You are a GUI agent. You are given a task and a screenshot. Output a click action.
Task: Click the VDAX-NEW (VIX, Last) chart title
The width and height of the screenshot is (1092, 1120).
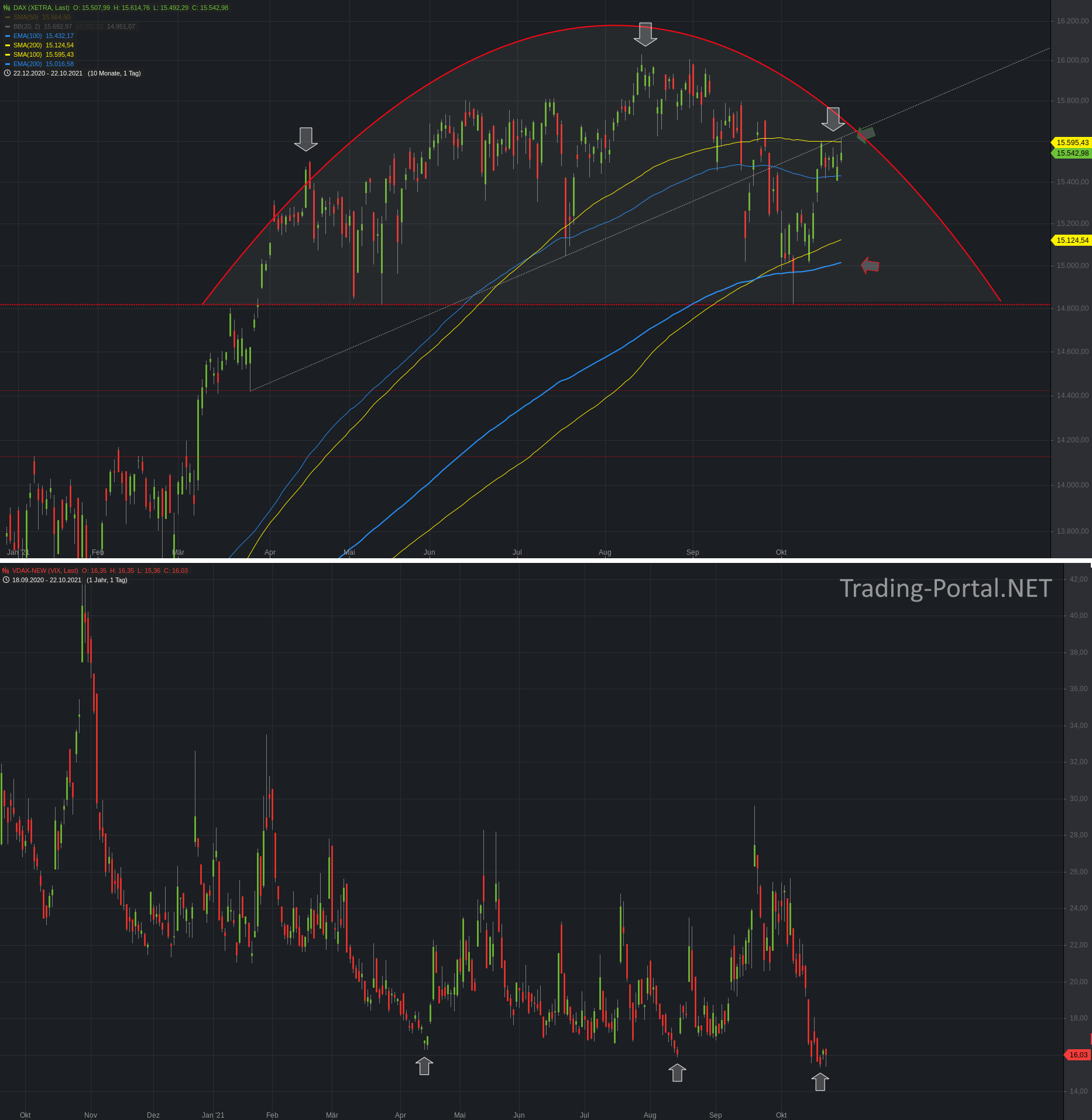(45, 571)
